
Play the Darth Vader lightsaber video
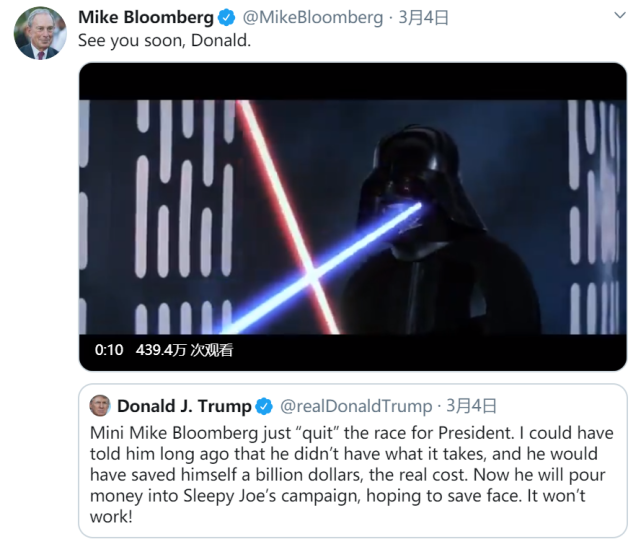[x=352, y=217]
